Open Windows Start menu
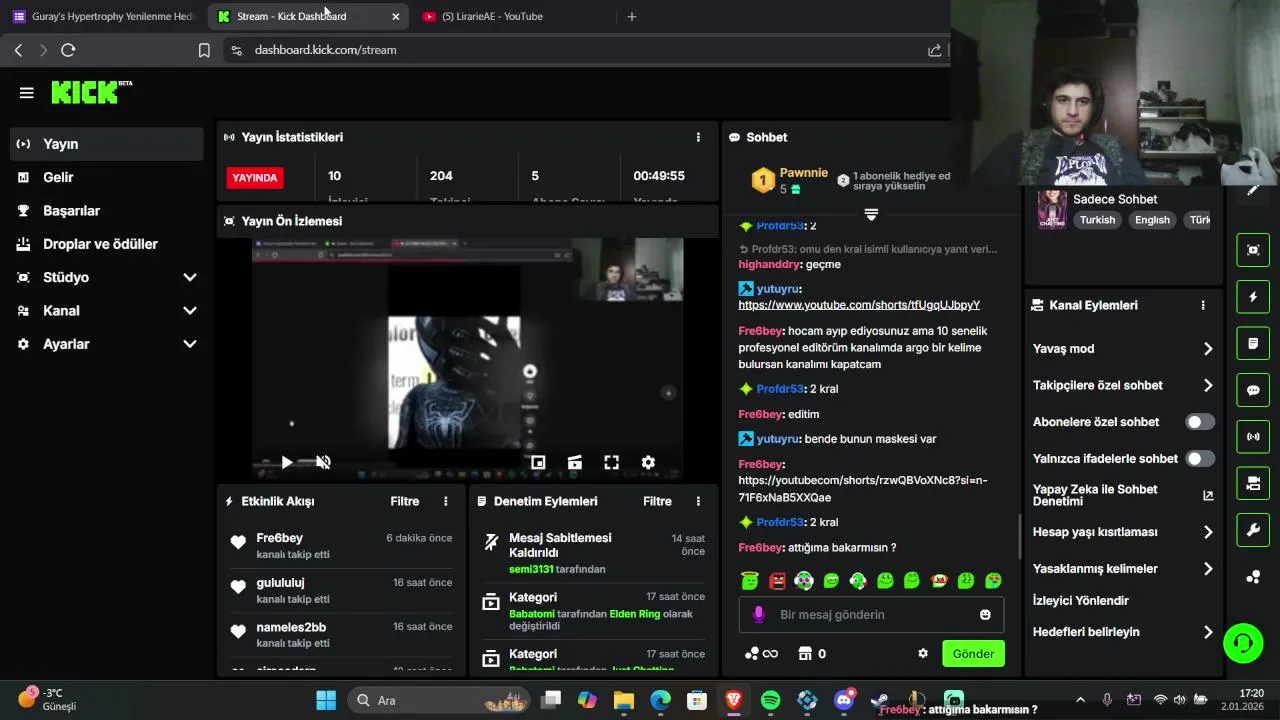 [326, 700]
